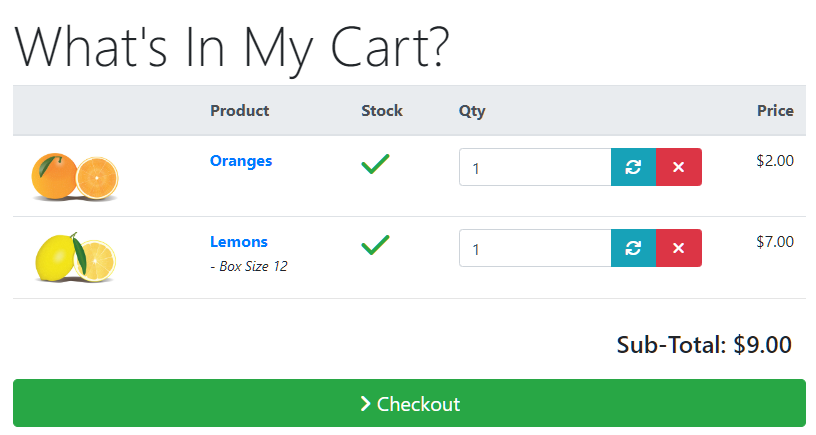816x435 pixels.
Task: Focus the Oranges quantity input field
Action: pyautogui.click(x=535, y=167)
